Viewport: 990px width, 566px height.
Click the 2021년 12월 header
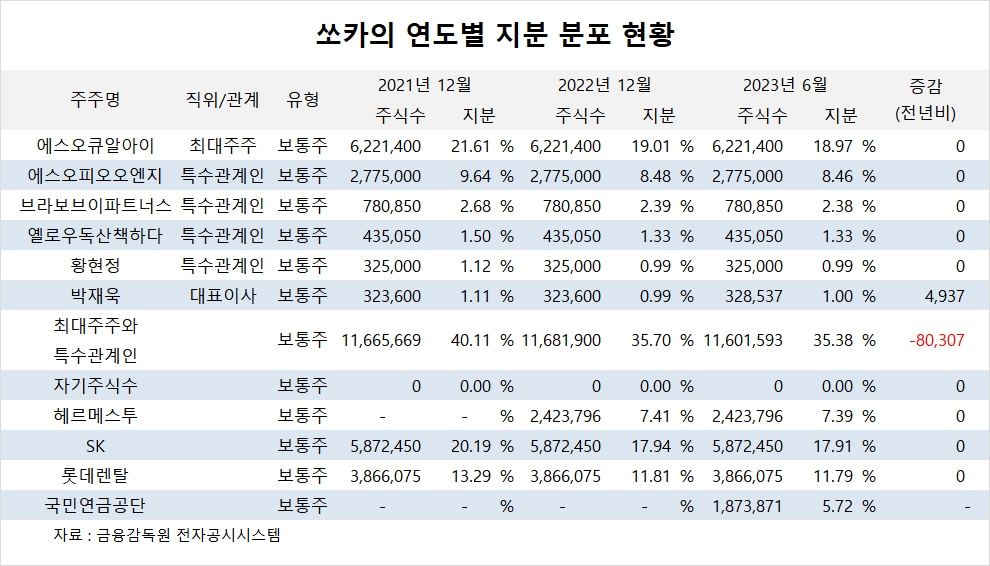(x=424, y=85)
